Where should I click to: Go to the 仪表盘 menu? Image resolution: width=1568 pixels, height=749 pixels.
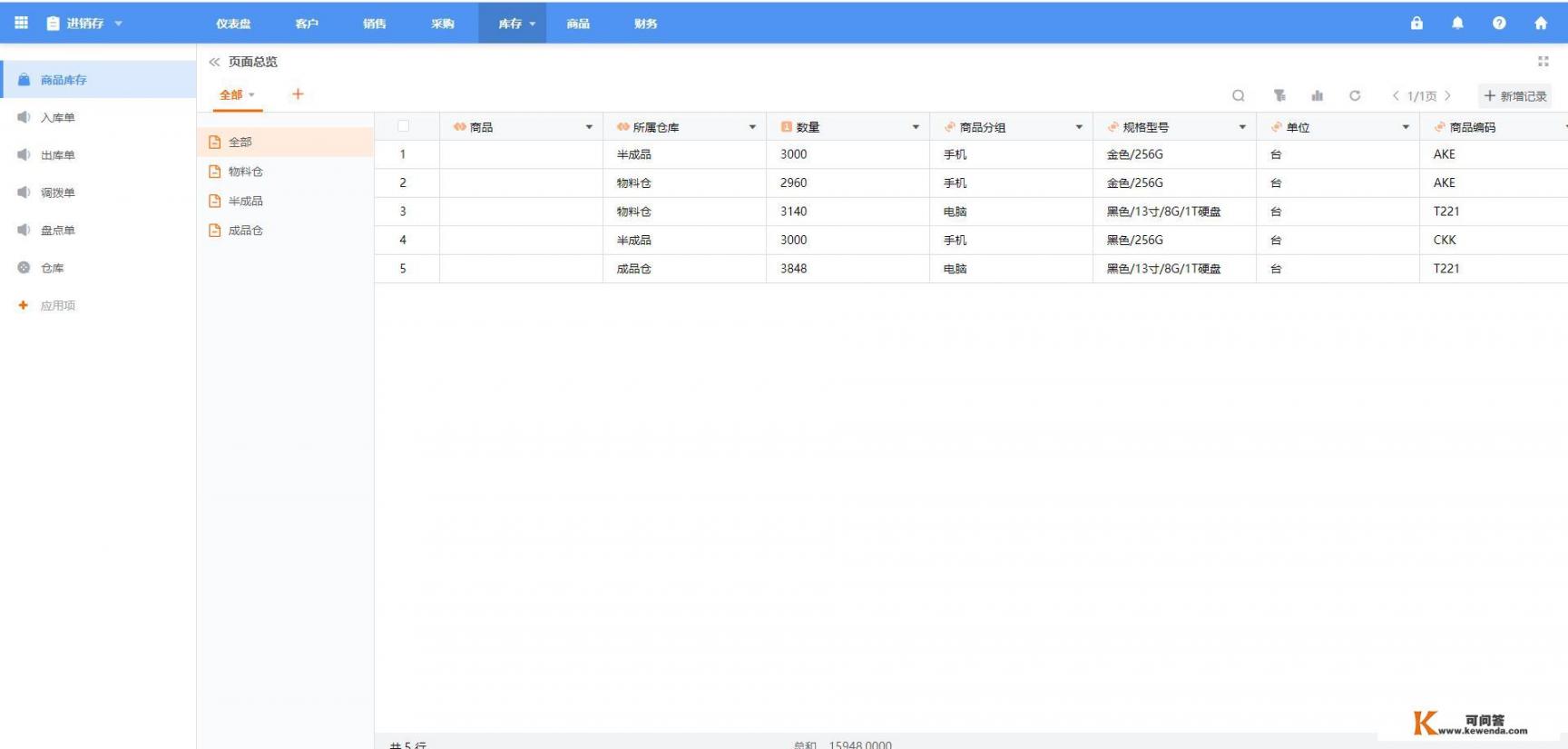[233, 24]
